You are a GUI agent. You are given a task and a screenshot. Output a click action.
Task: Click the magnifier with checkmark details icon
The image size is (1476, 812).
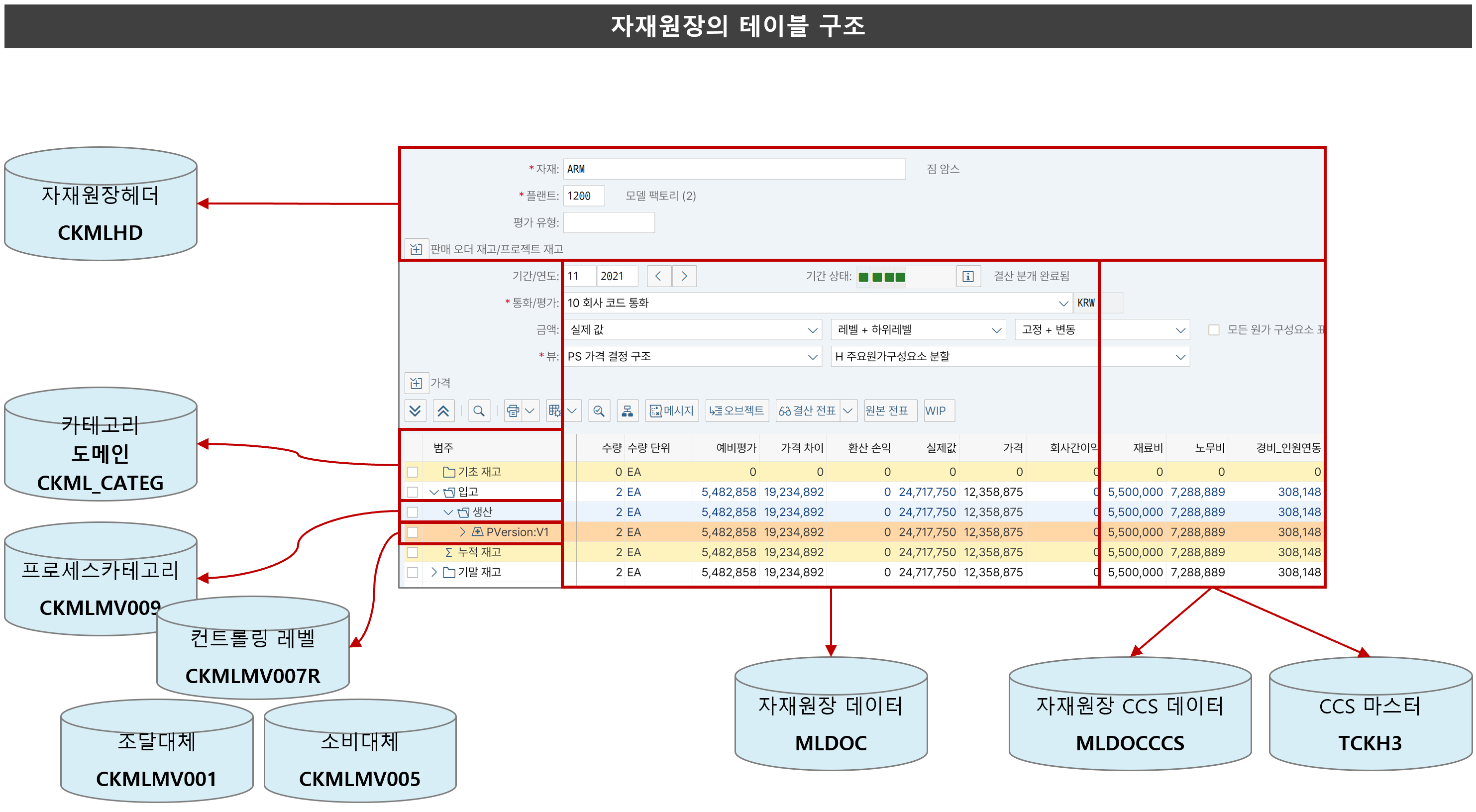point(599,411)
